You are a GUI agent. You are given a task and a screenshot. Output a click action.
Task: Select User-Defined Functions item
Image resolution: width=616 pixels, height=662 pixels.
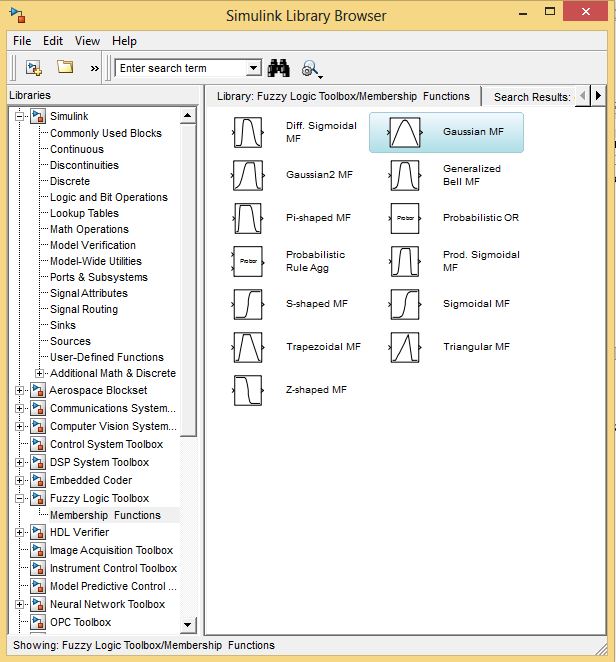pyautogui.click(x=107, y=357)
